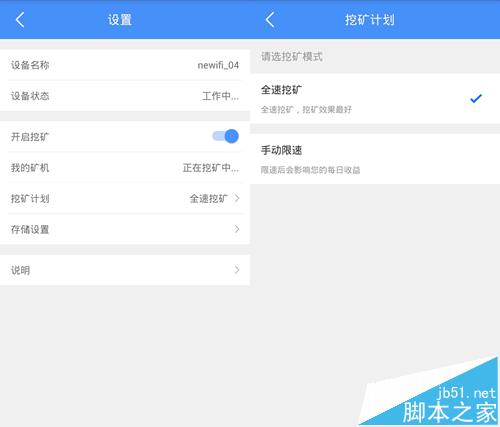Image resolution: width=500 pixels, height=427 pixels.
Task: Select the 全速挖矿 mining mode
Action: coord(375,99)
